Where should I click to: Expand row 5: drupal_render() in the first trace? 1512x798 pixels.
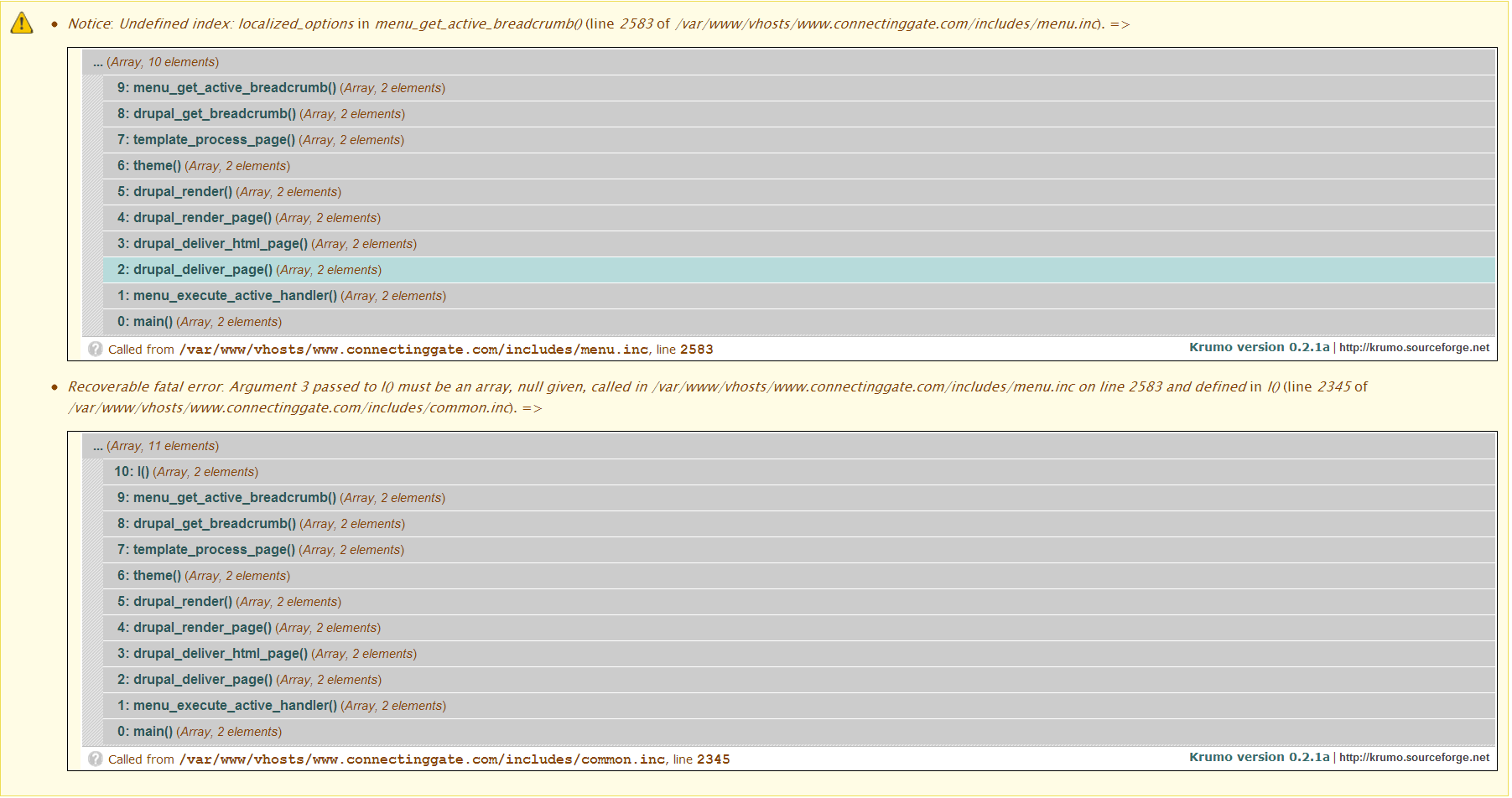(799, 192)
